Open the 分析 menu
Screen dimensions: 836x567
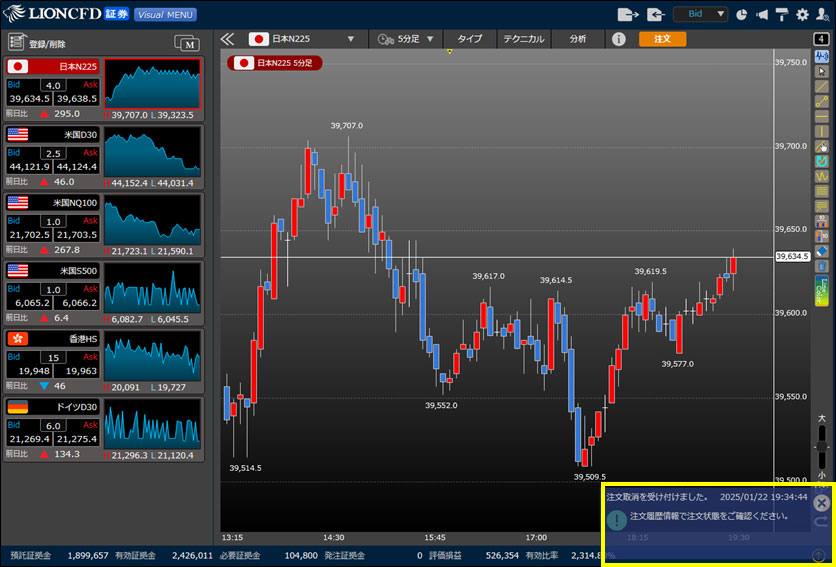tap(578, 39)
